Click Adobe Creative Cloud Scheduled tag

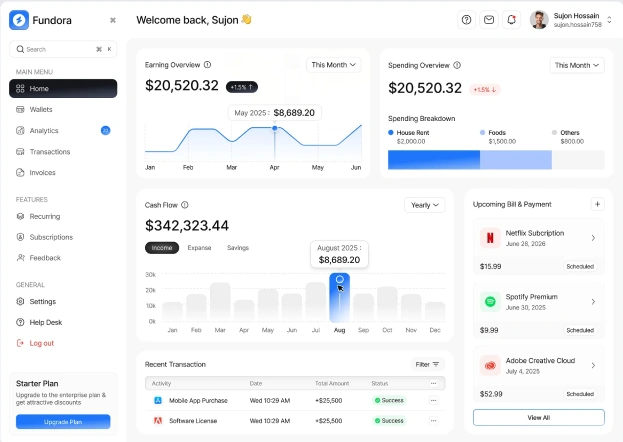pyautogui.click(x=580, y=394)
